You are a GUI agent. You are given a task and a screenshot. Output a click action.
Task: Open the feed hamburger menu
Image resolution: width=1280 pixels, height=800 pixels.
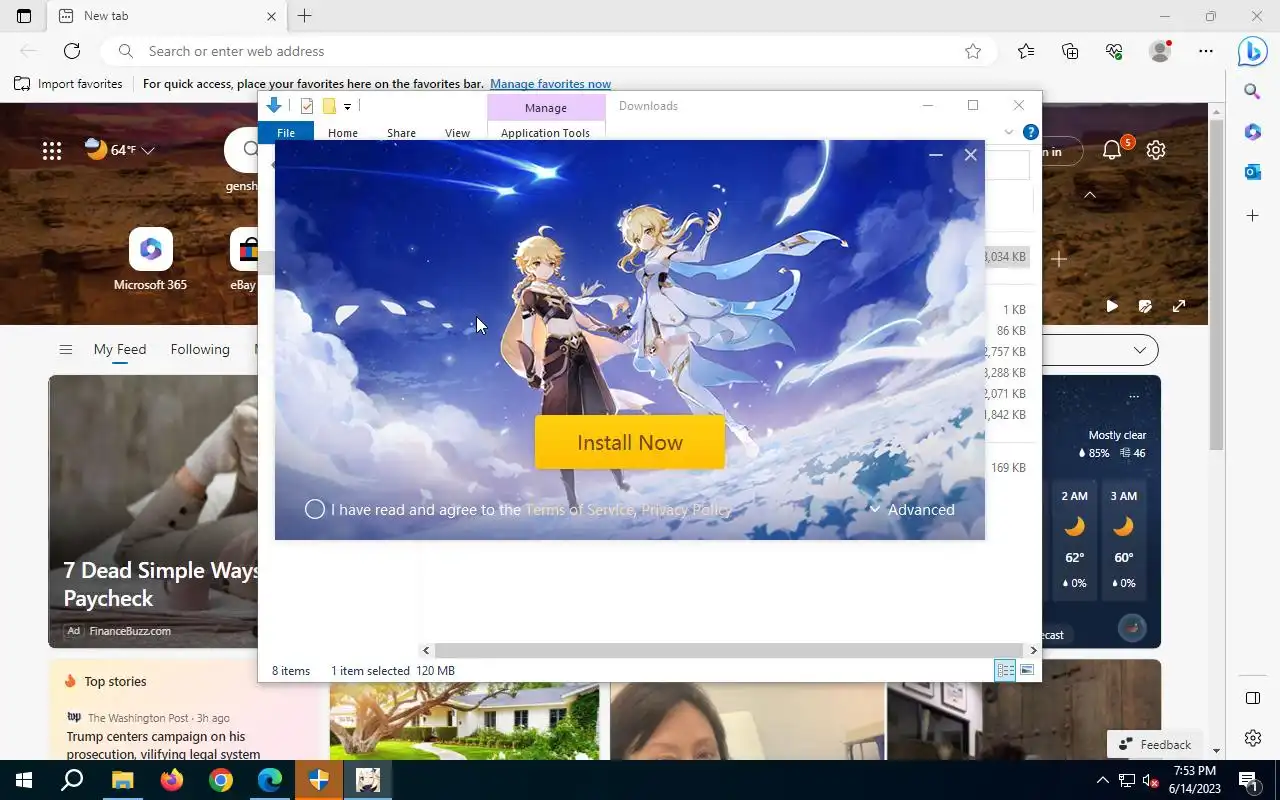click(66, 349)
